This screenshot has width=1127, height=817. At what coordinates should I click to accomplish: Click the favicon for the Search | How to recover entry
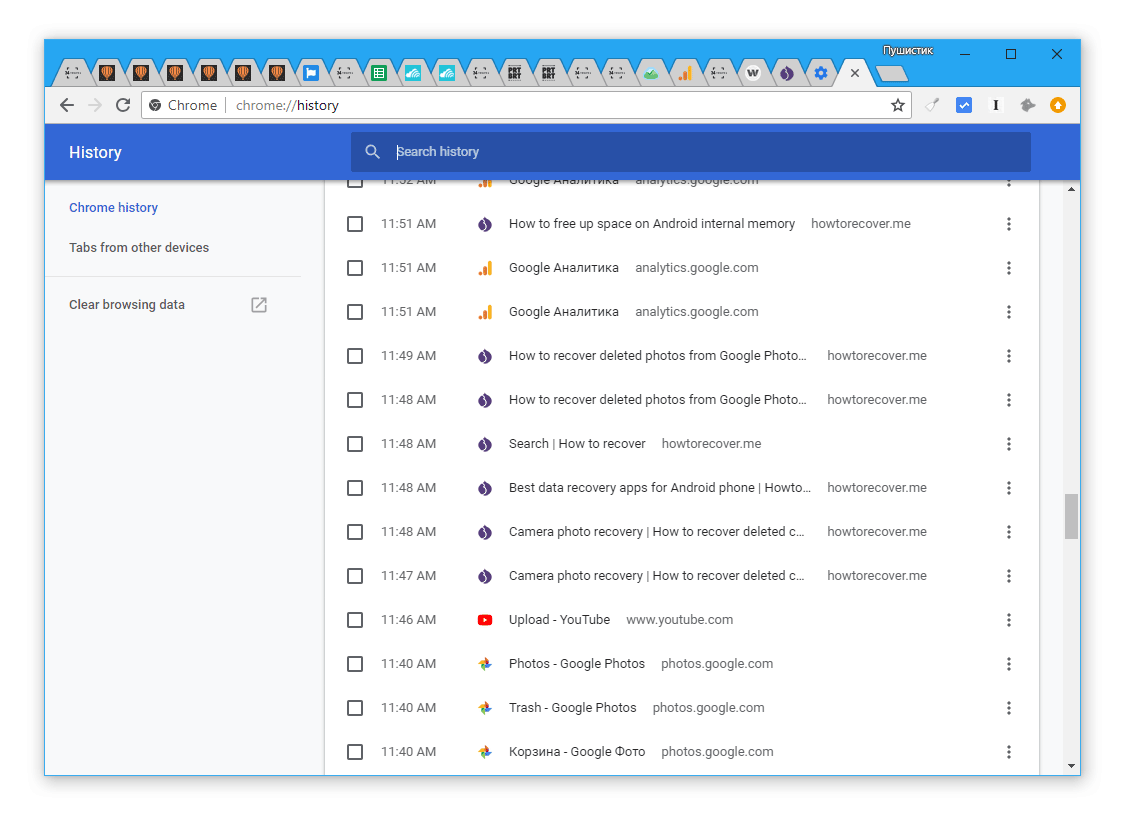tap(485, 444)
